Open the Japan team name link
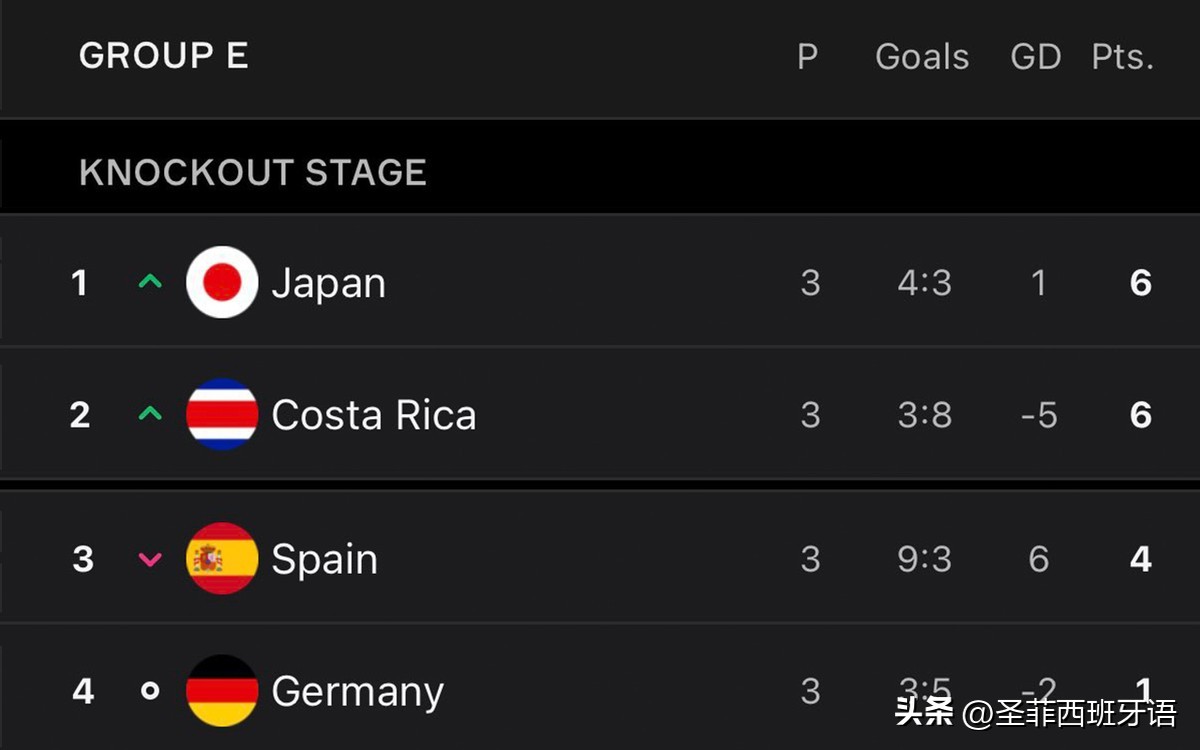This screenshot has height=750, width=1200. coord(329,284)
